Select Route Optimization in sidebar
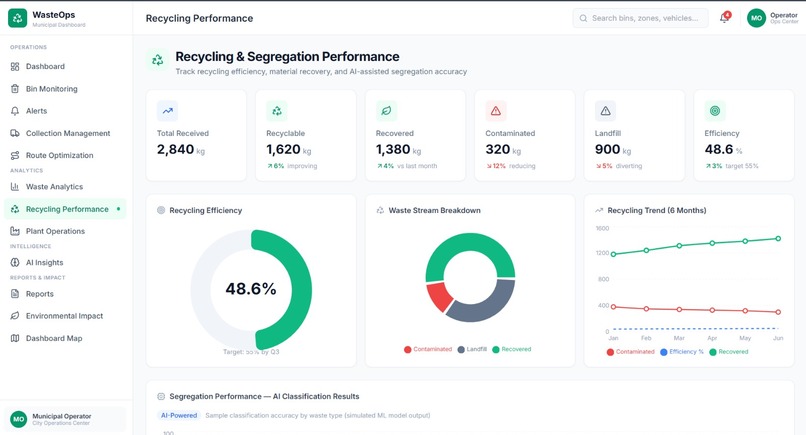This screenshot has width=806, height=435. [65, 155]
